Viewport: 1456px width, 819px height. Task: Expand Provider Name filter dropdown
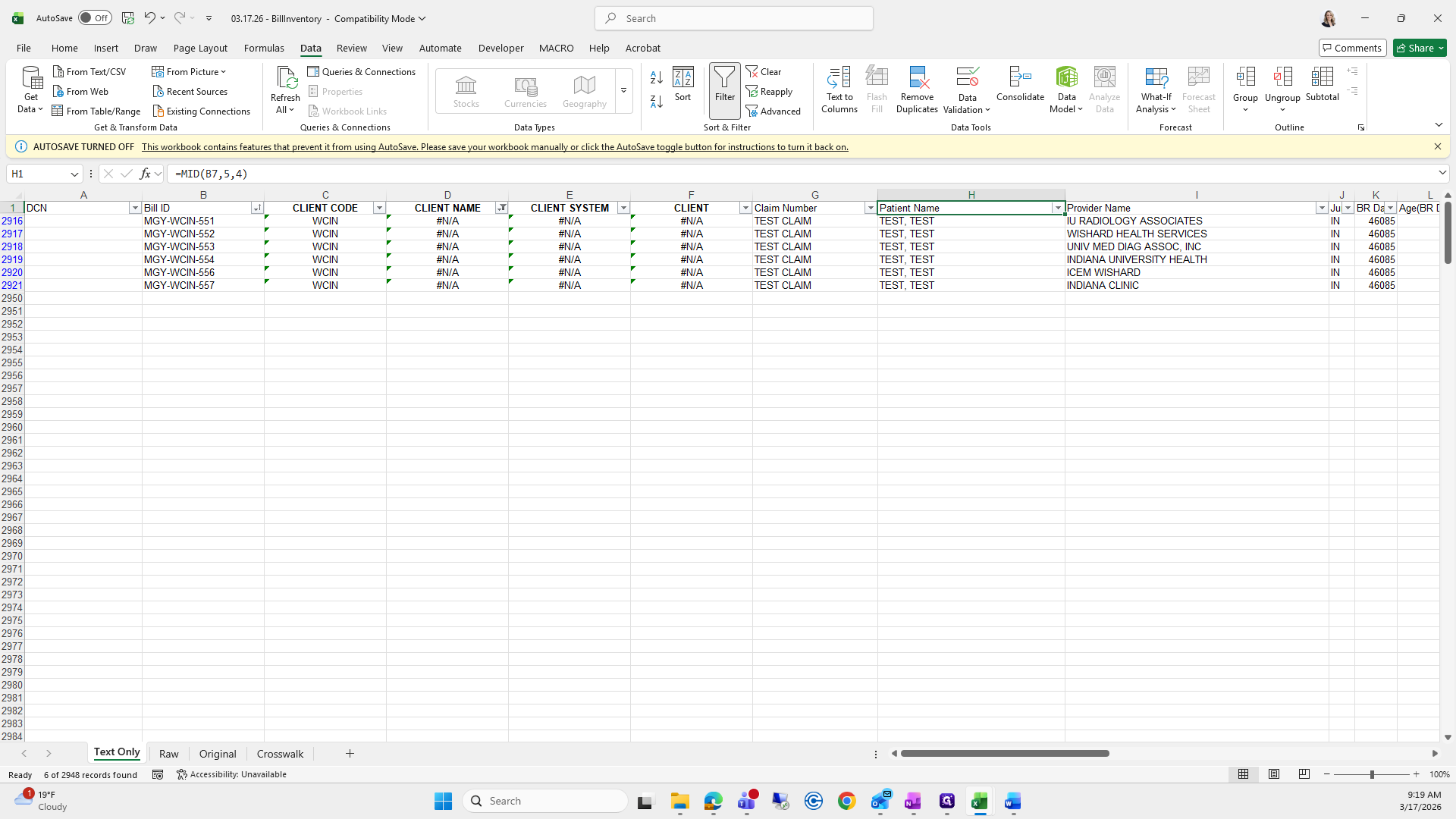[1322, 208]
